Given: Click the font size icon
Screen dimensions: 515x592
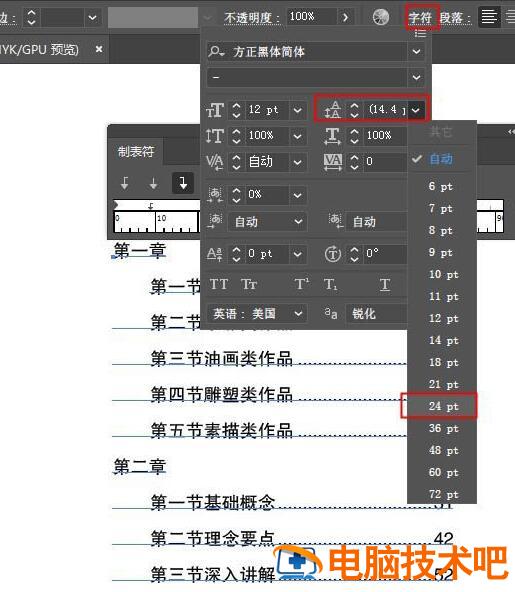Looking at the screenshot, I should click(x=215, y=110).
